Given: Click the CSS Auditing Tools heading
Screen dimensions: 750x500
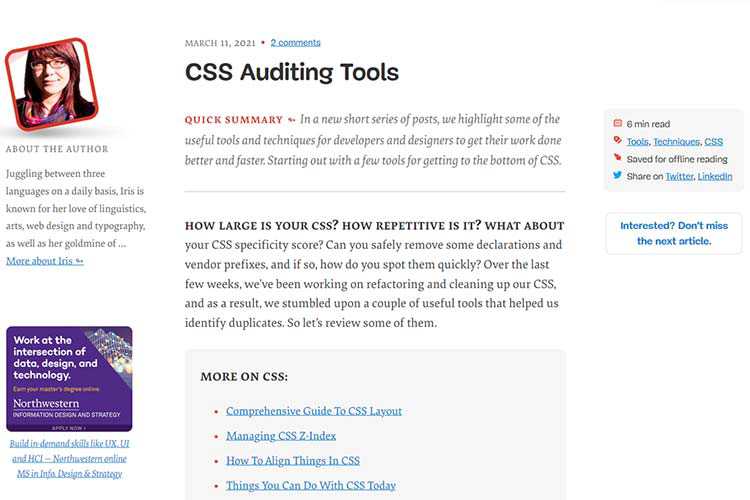Looking at the screenshot, I should pos(292,72).
